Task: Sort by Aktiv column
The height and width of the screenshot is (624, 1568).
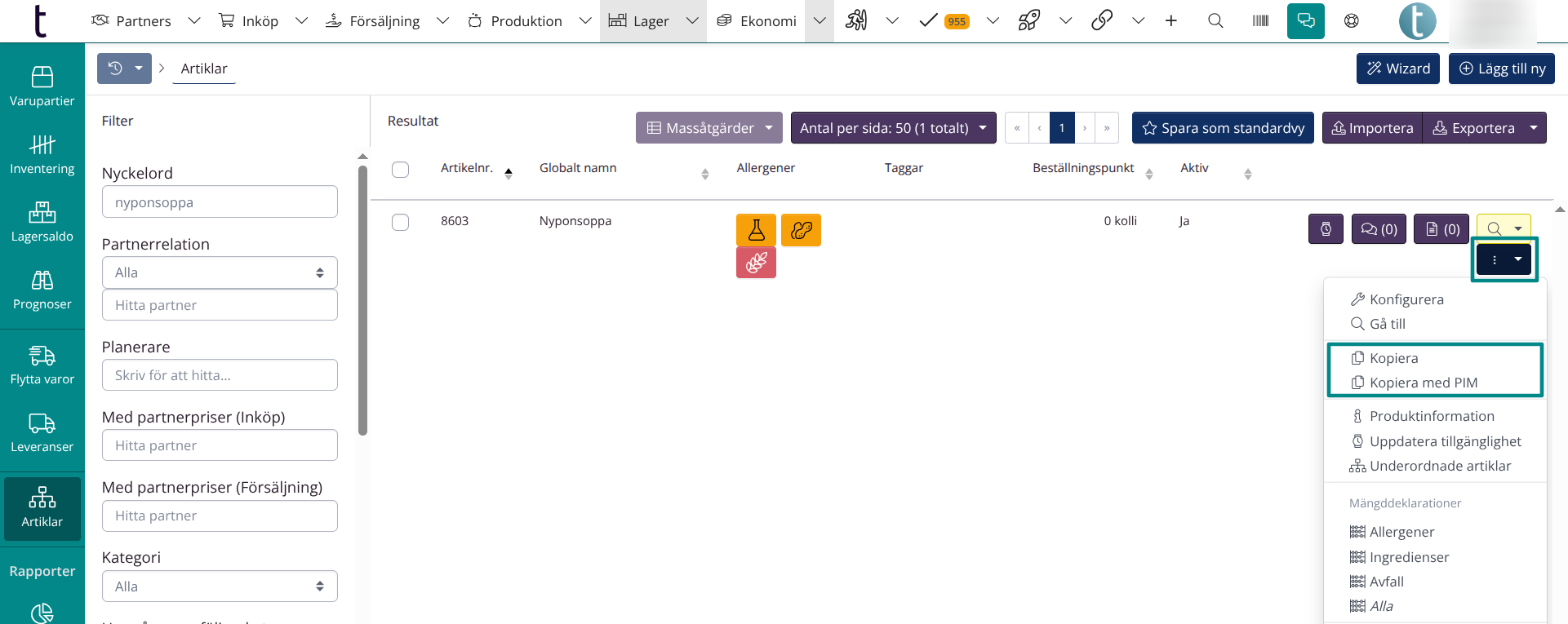Action: [1247, 173]
